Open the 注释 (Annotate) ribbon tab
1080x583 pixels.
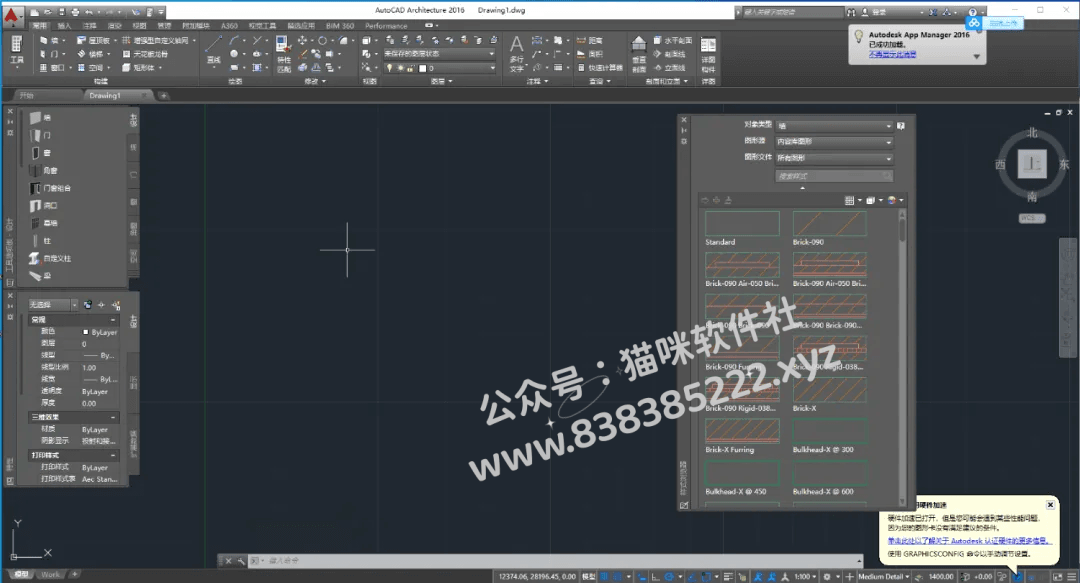pos(90,26)
